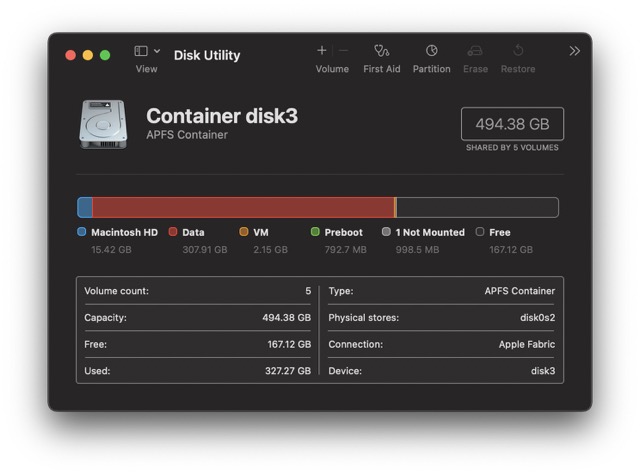This screenshot has height=475, width=640.
Task: Click the Type APFS Container value
Action: tap(520, 291)
